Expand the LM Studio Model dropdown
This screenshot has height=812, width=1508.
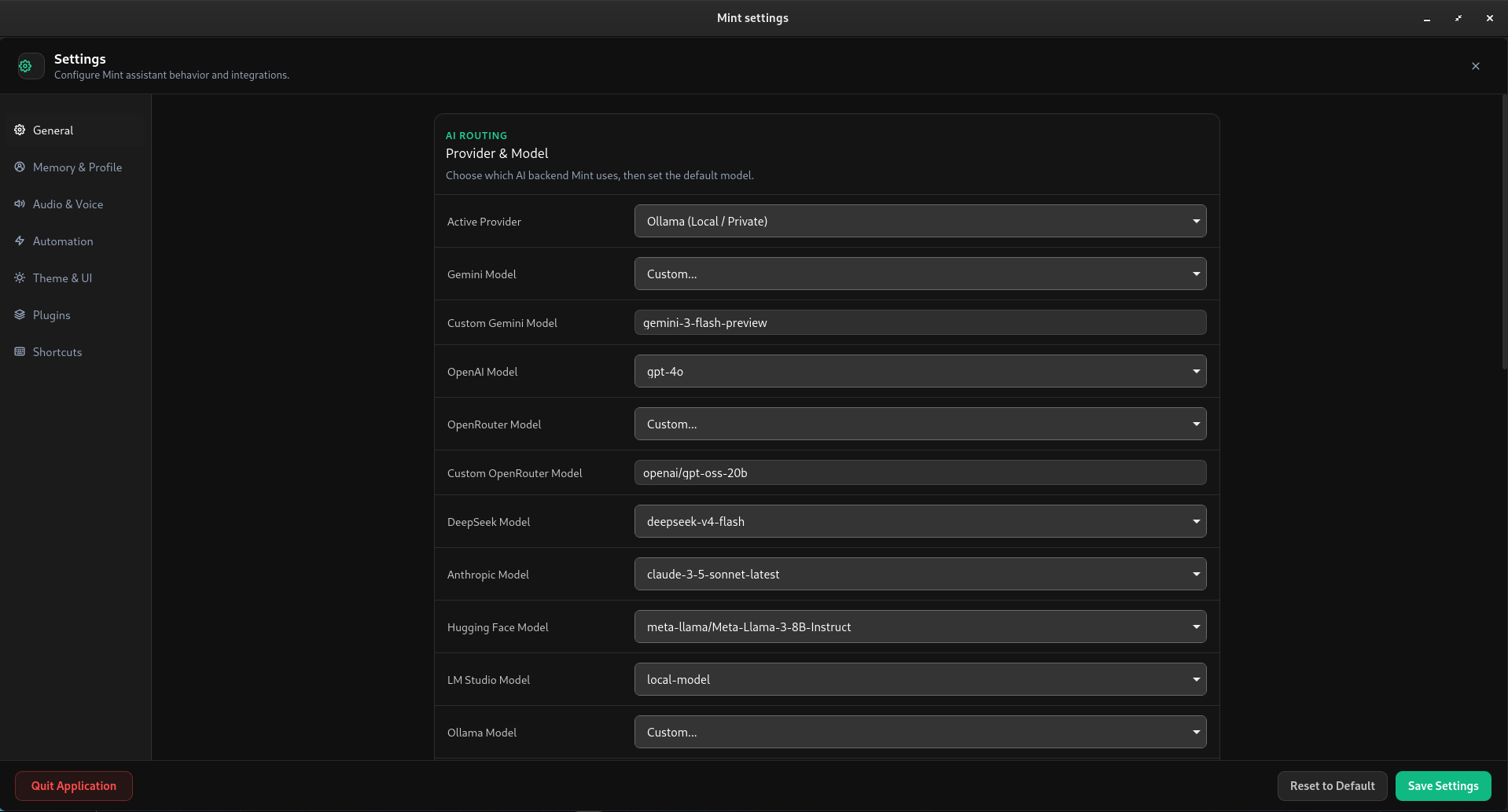(x=920, y=679)
